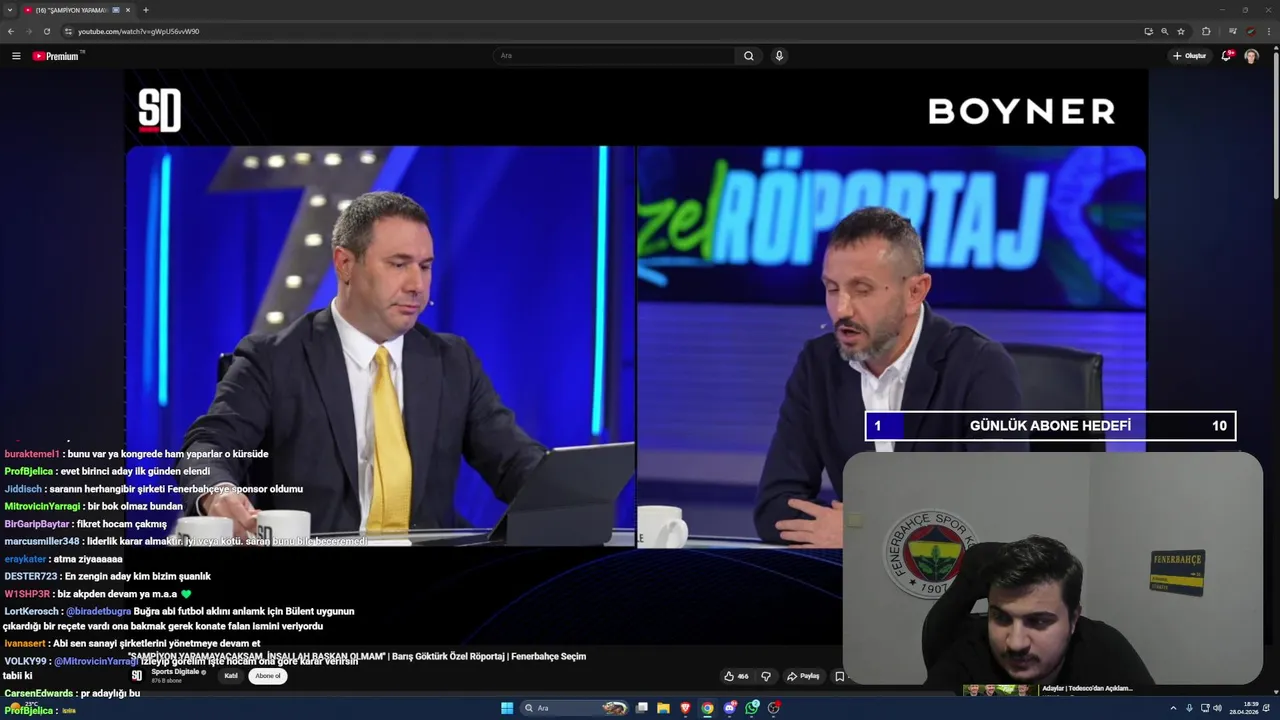Click the chat username CarsenEdwards
The height and width of the screenshot is (720, 1280).
click(39, 693)
